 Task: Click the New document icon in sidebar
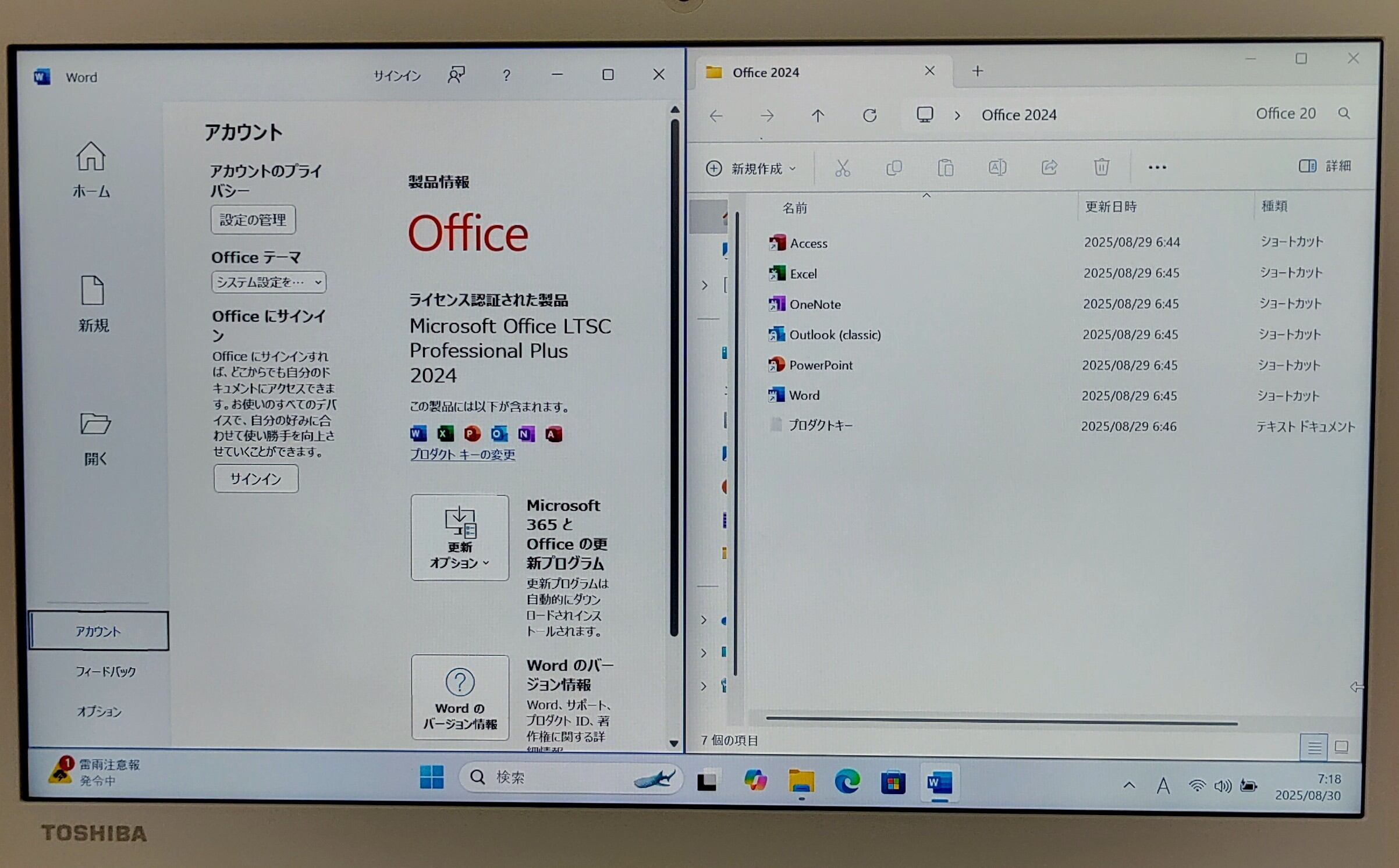(93, 290)
